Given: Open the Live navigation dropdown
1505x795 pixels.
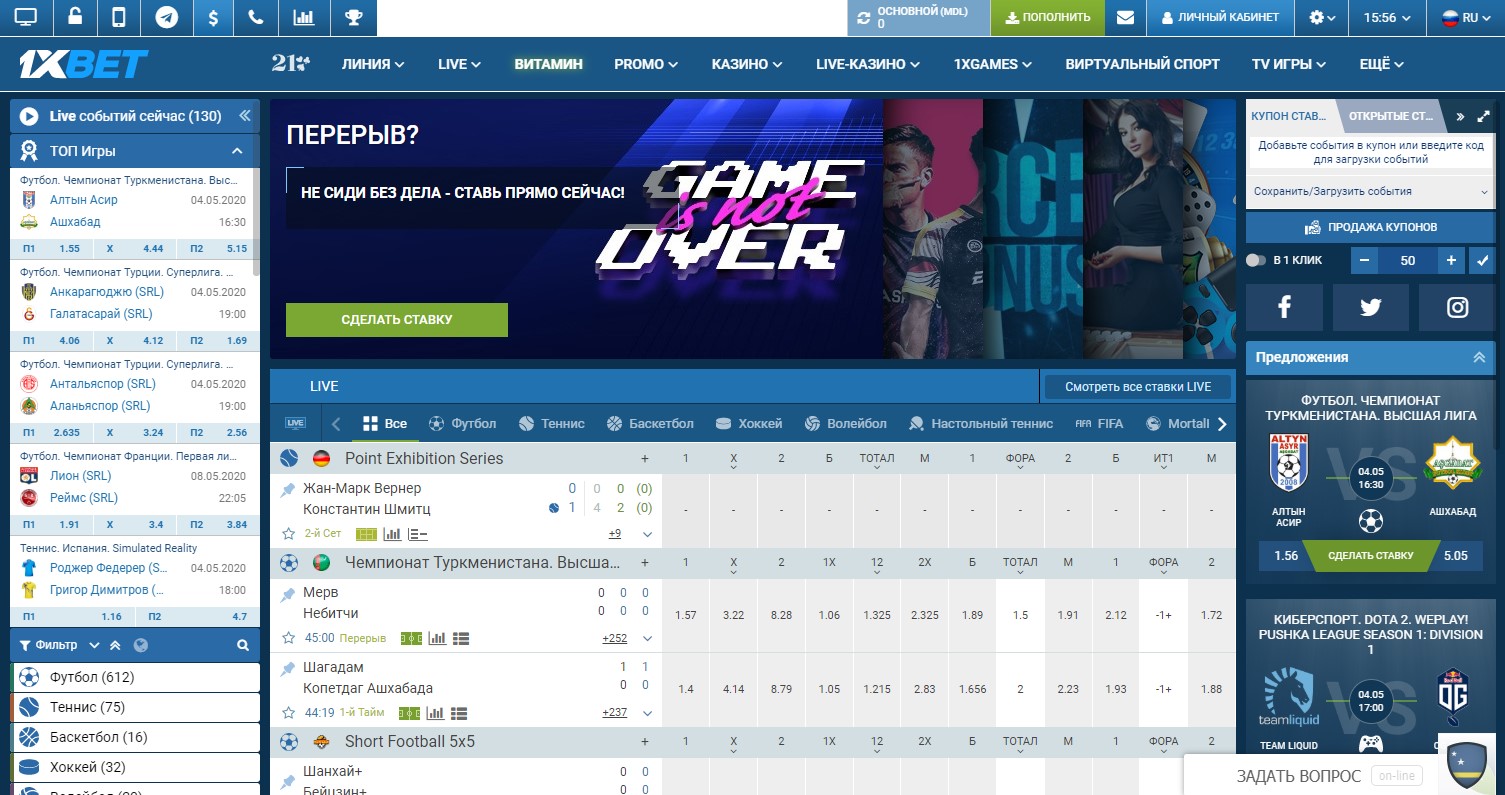Looking at the screenshot, I should 459,64.
